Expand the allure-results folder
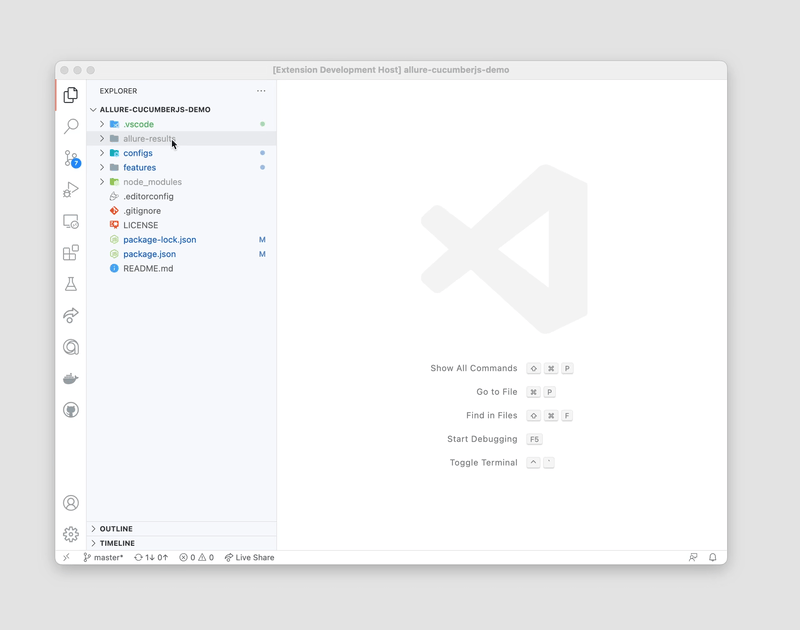The width and height of the screenshot is (800, 630). tap(149, 139)
